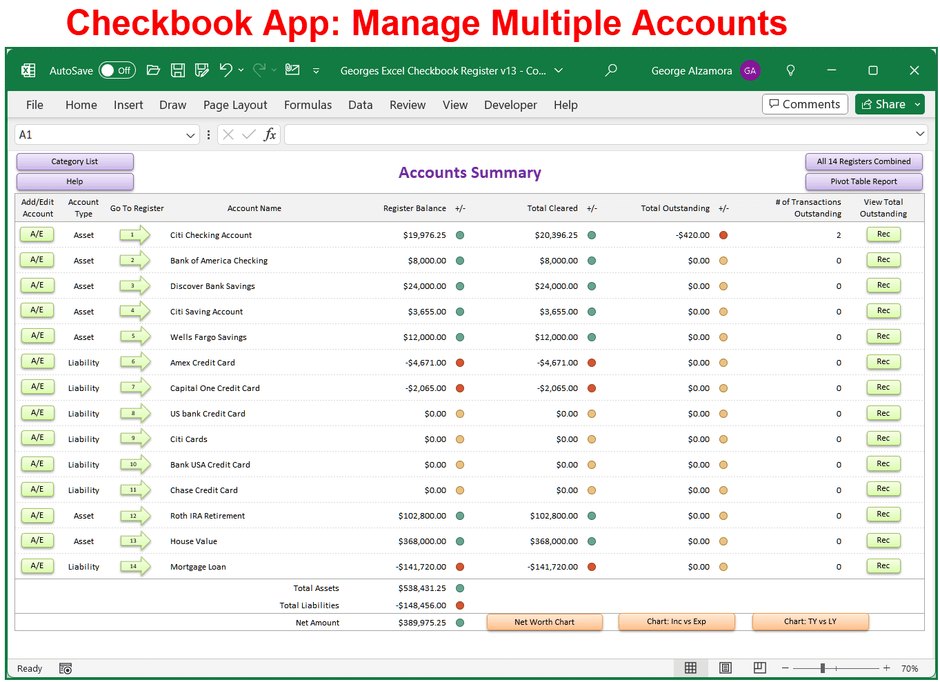Reconcile Amex Credit Card with its Rec button
The height and width of the screenshot is (682, 940).
[x=883, y=362]
